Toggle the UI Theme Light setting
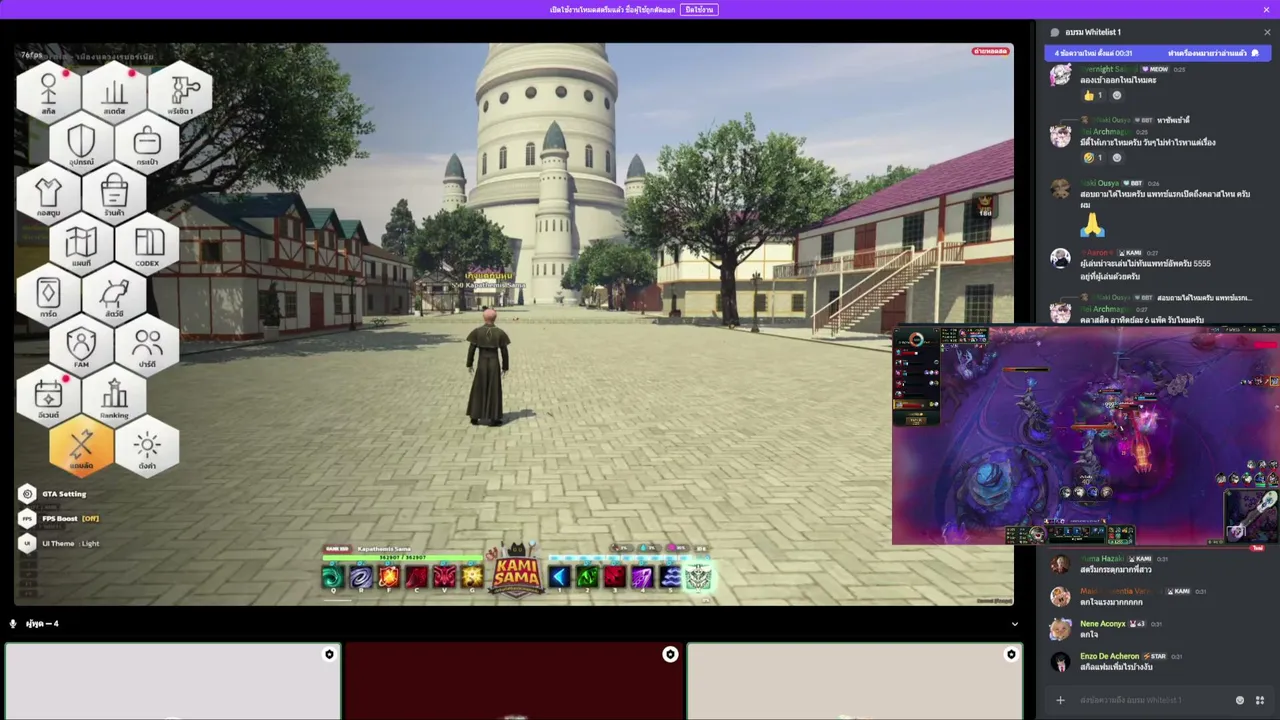The image size is (1280, 720). 60,543
